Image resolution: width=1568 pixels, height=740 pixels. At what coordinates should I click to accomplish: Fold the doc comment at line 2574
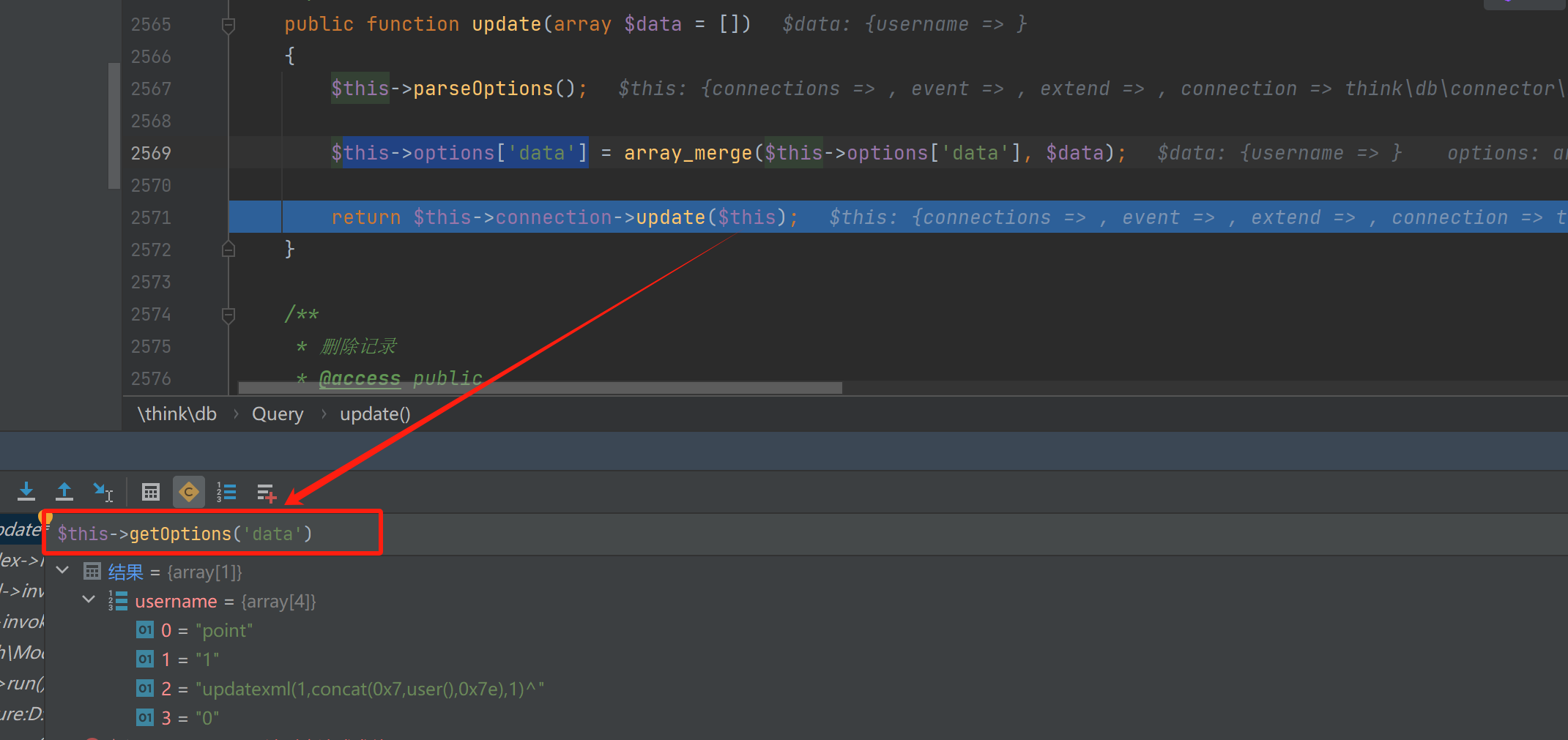[228, 315]
